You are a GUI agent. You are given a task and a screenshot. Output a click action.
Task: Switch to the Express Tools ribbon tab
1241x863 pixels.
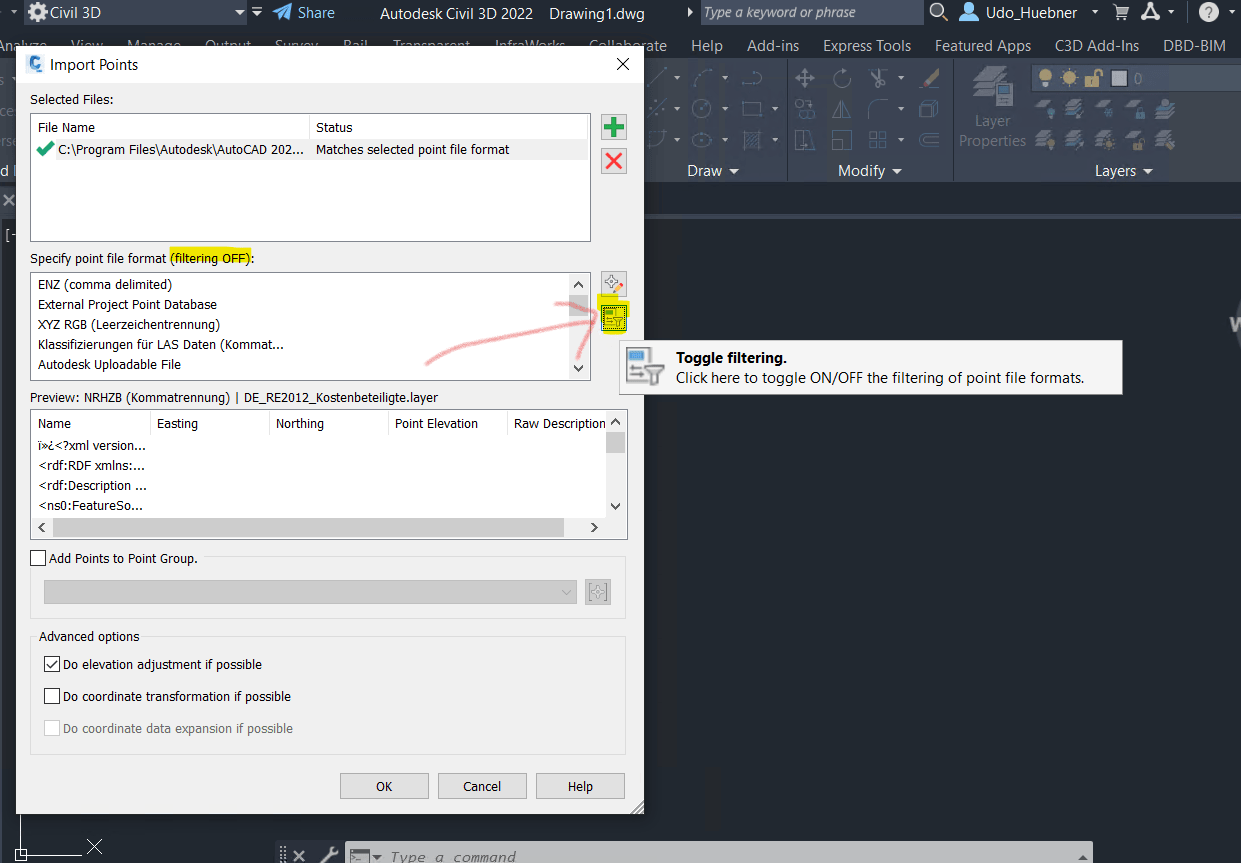(866, 45)
